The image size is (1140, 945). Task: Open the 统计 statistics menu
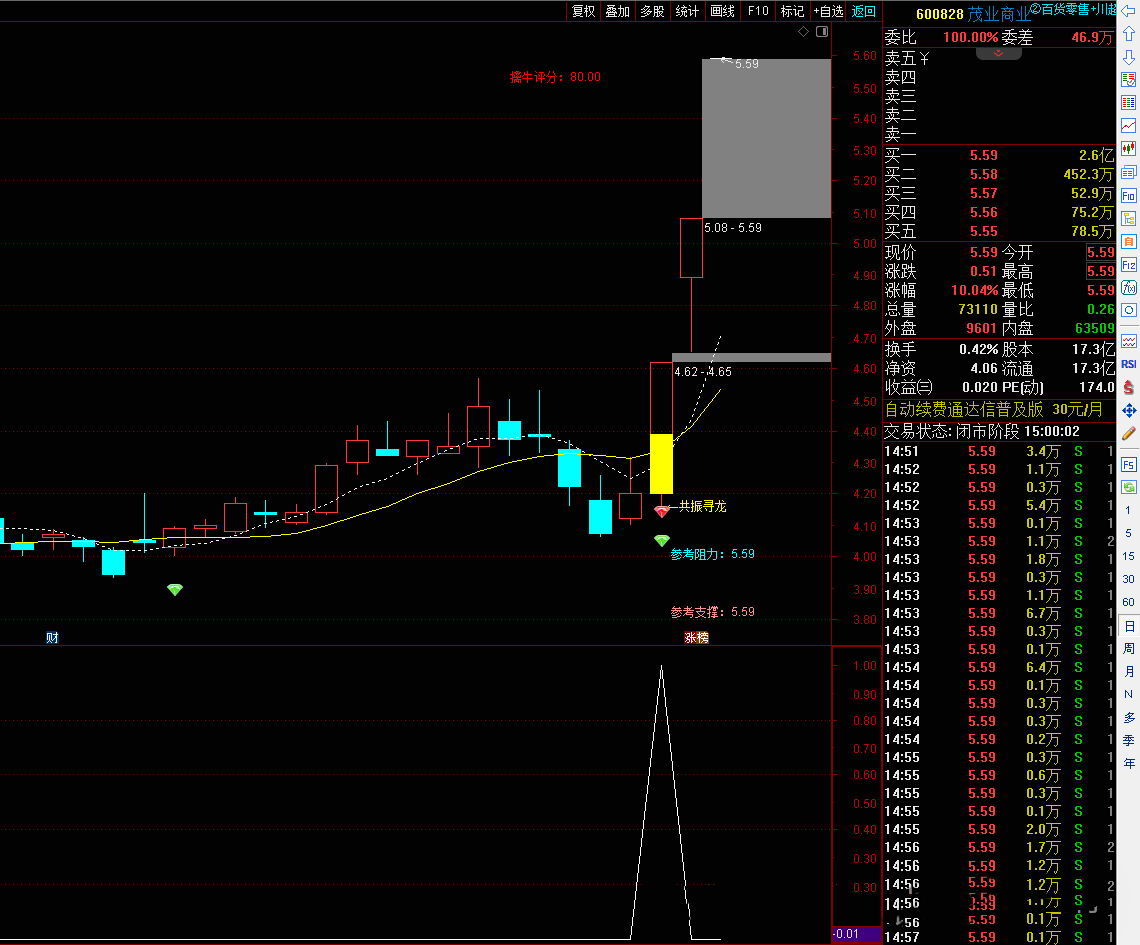pos(687,11)
